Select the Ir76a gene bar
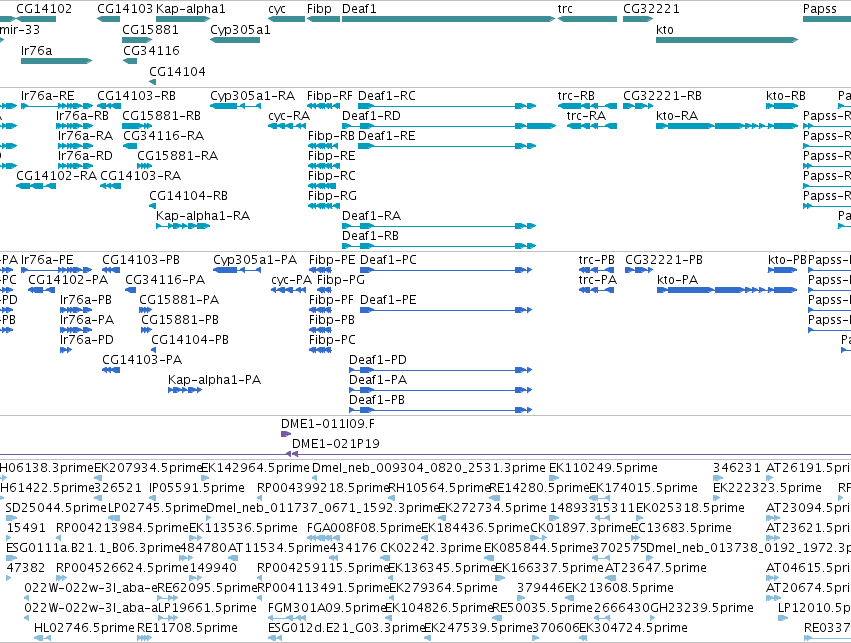The width and height of the screenshot is (851, 643). (56, 61)
